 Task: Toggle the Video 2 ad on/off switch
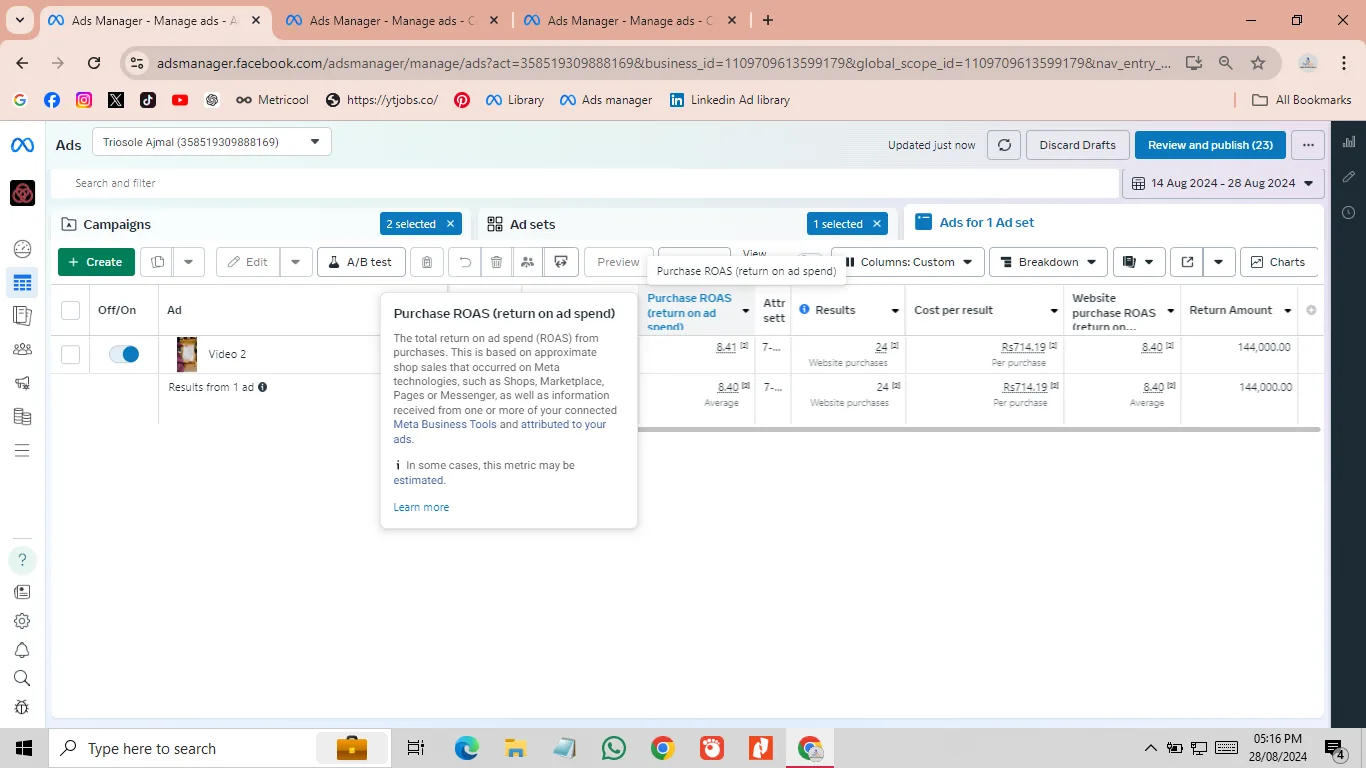click(x=124, y=354)
